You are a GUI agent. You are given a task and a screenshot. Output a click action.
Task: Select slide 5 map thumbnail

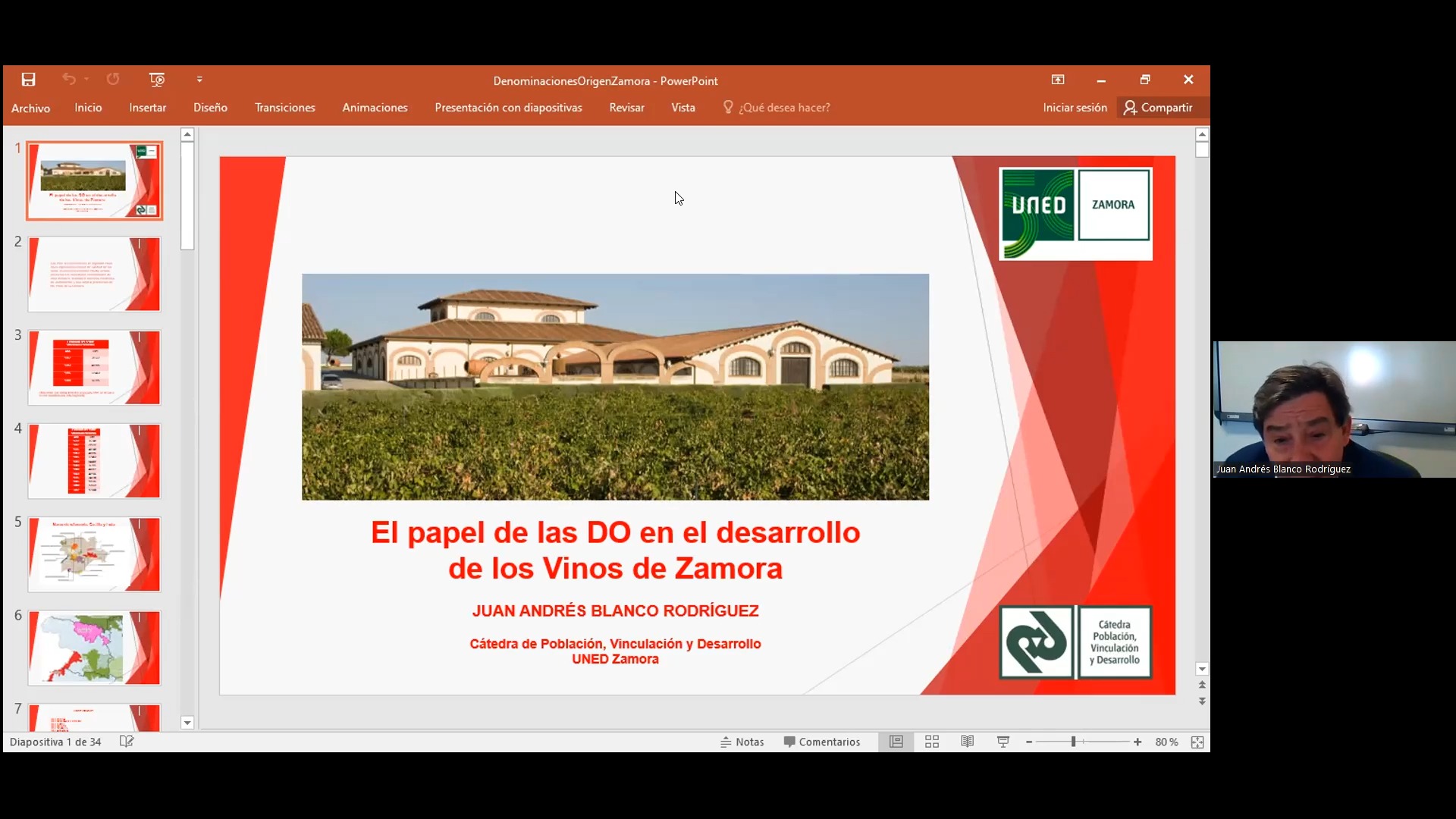click(x=94, y=554)
